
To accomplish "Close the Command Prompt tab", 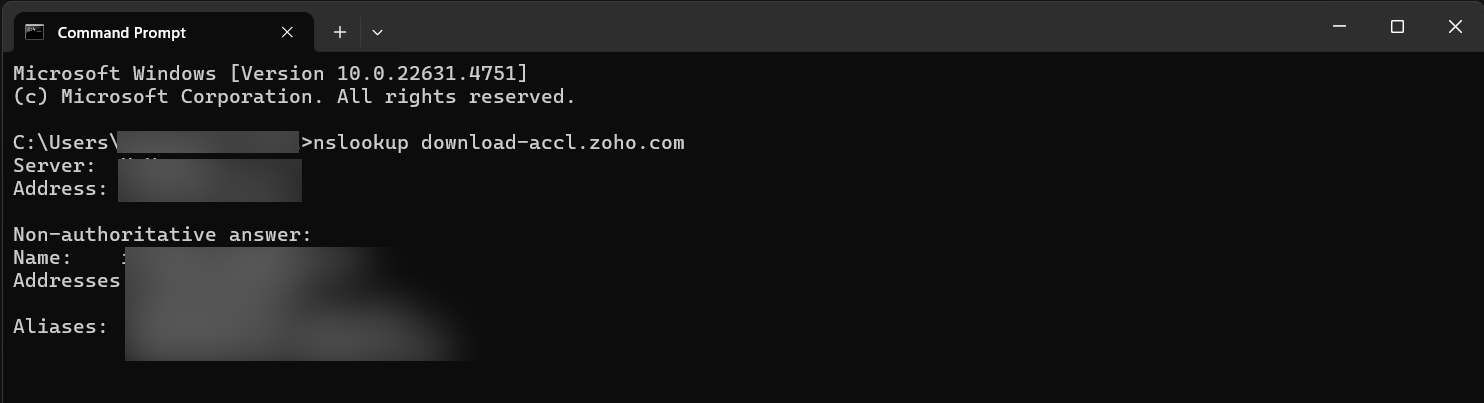I will (x=287, y=32).
